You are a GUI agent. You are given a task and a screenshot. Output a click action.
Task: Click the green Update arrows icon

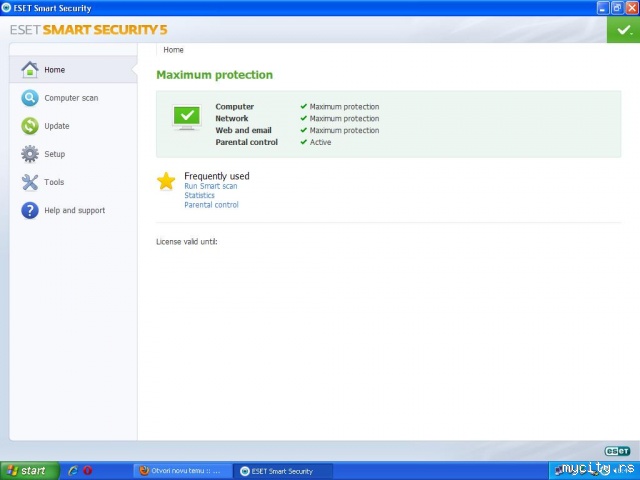[x=30, y=126]
